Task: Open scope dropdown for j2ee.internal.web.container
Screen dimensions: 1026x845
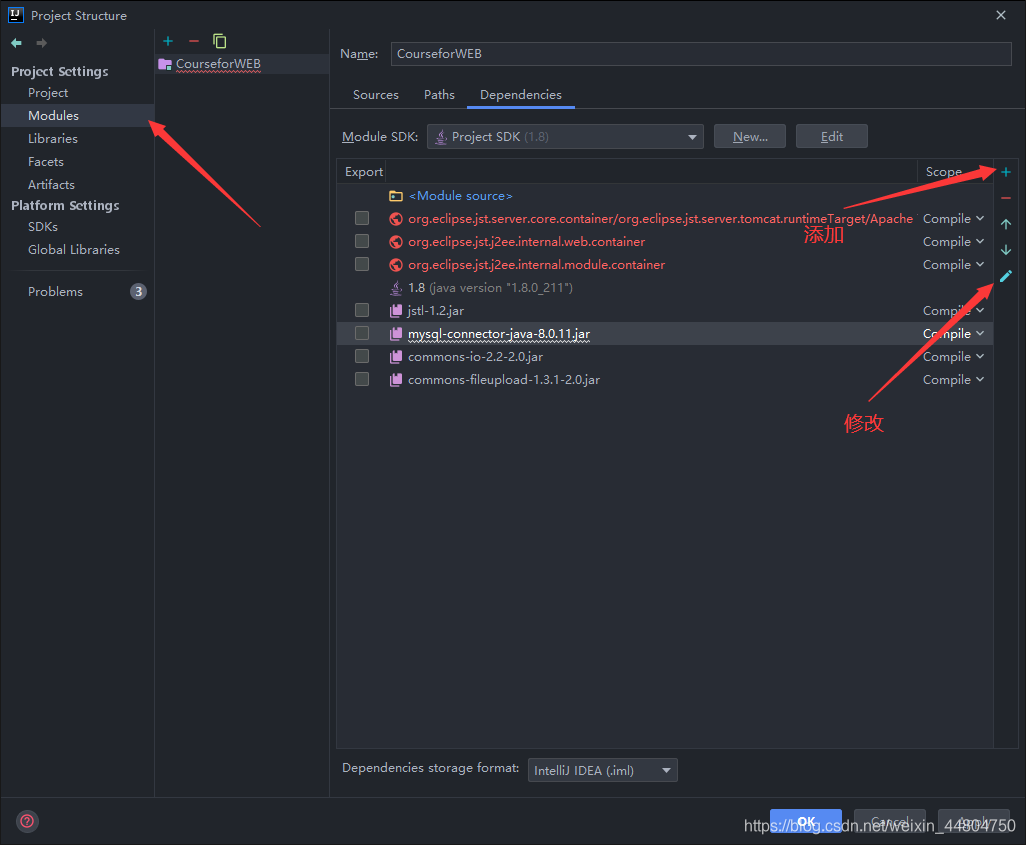Action: point(953,242)
